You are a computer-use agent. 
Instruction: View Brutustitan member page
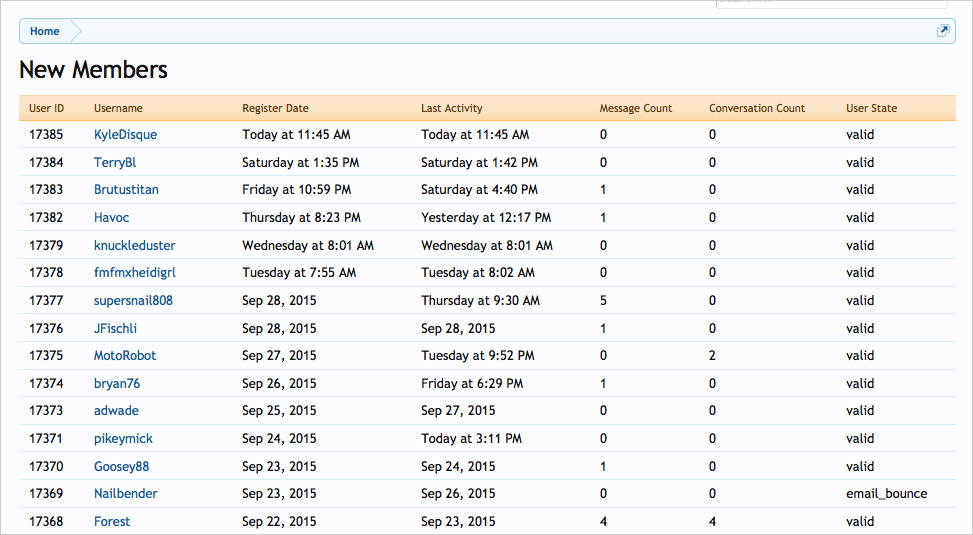(x=126, y=190)
